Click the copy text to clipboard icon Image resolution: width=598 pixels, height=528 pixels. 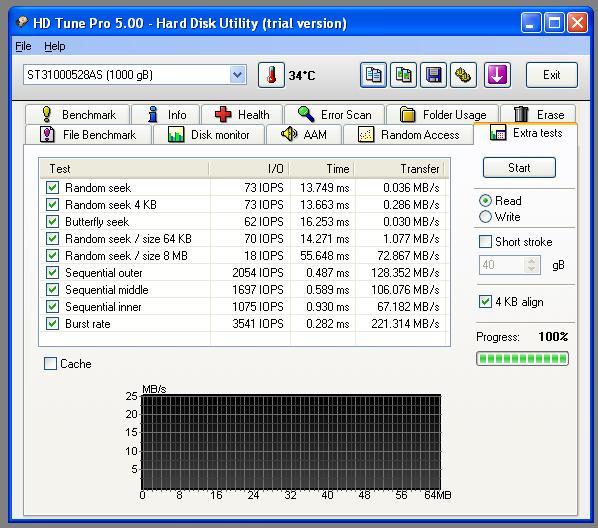point(373,75)
